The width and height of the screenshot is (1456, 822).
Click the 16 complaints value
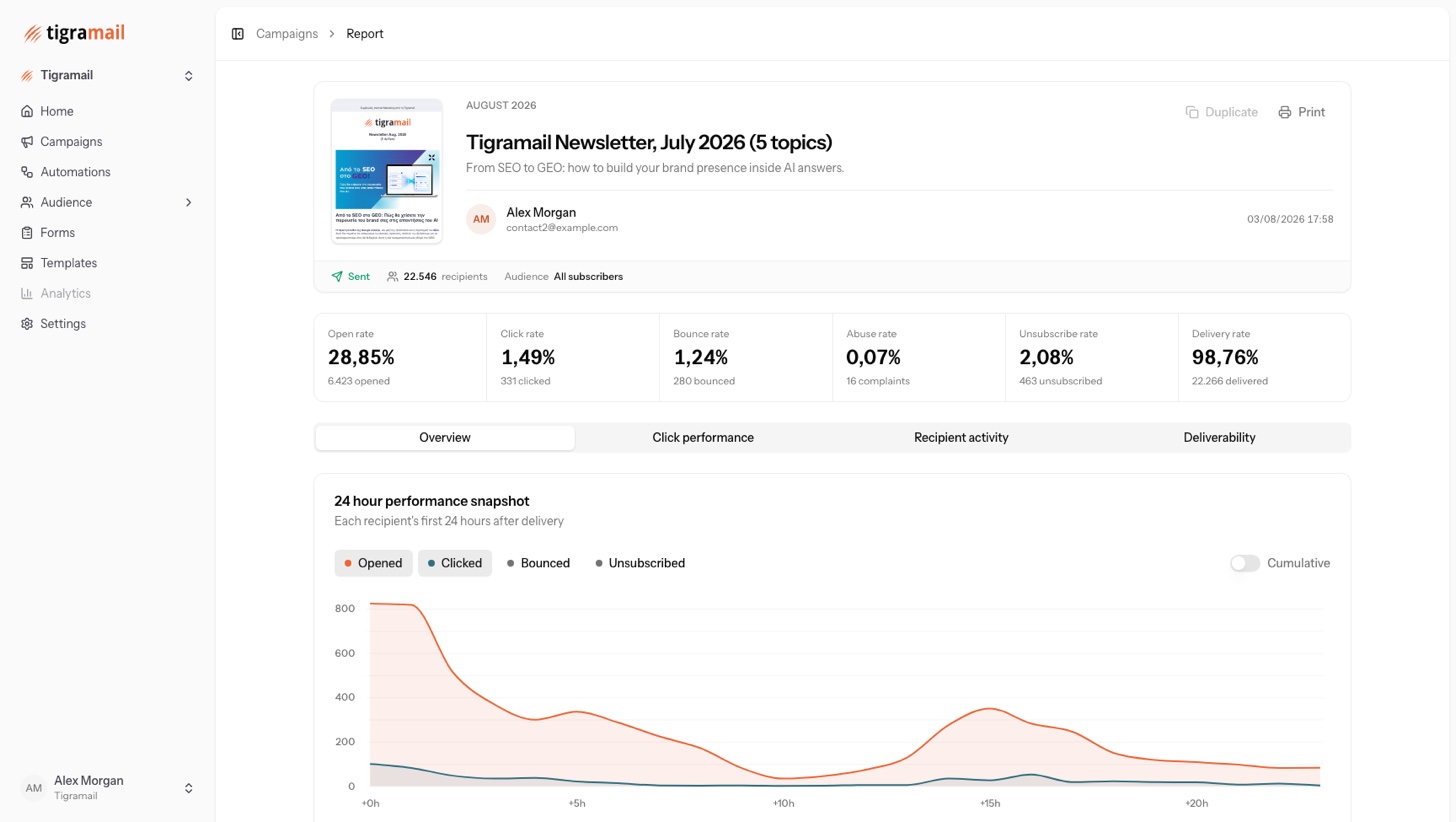878,381
